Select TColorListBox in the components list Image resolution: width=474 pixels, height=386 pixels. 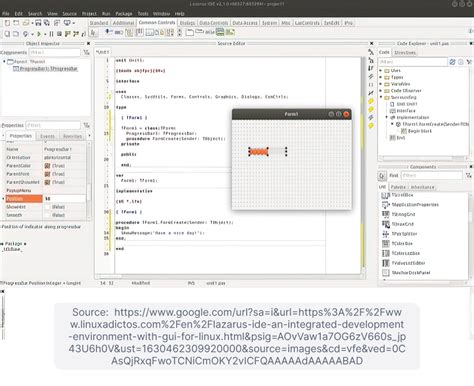[406, 253]
